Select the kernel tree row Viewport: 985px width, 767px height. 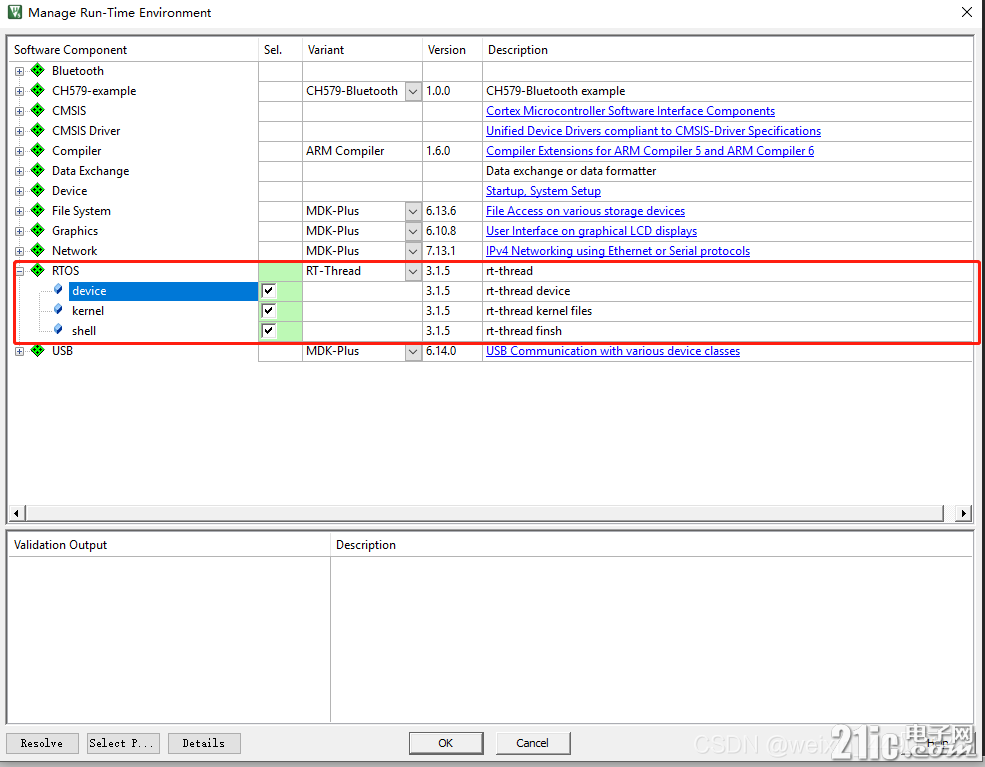(88, 311)
